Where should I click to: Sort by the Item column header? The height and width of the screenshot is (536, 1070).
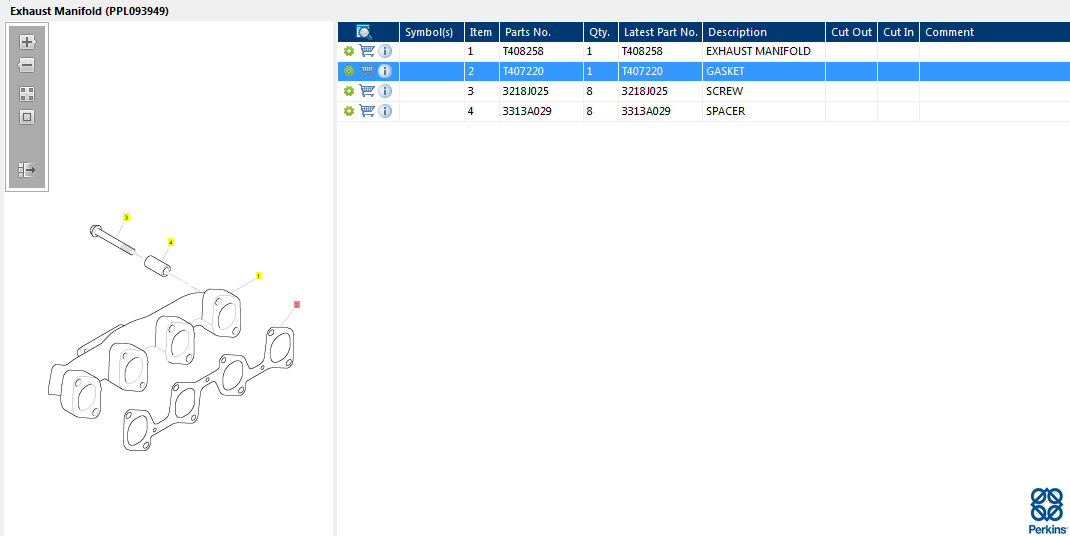pyautogui.click(x=482, y=32)
